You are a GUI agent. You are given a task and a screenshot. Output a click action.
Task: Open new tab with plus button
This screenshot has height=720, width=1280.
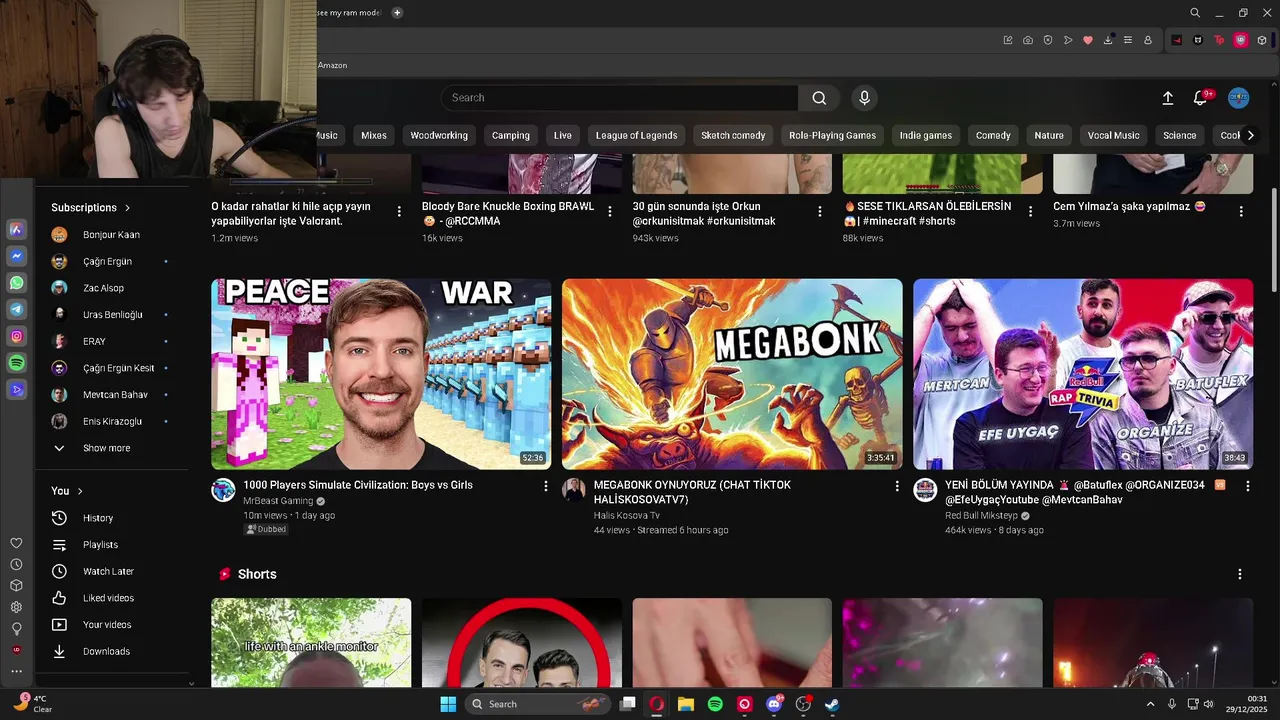[397, 13]
